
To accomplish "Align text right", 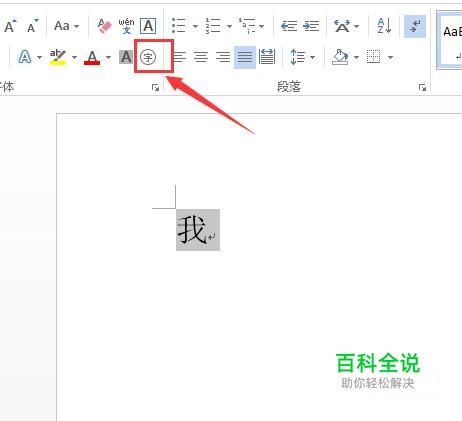I will click(x=223, y=57).
